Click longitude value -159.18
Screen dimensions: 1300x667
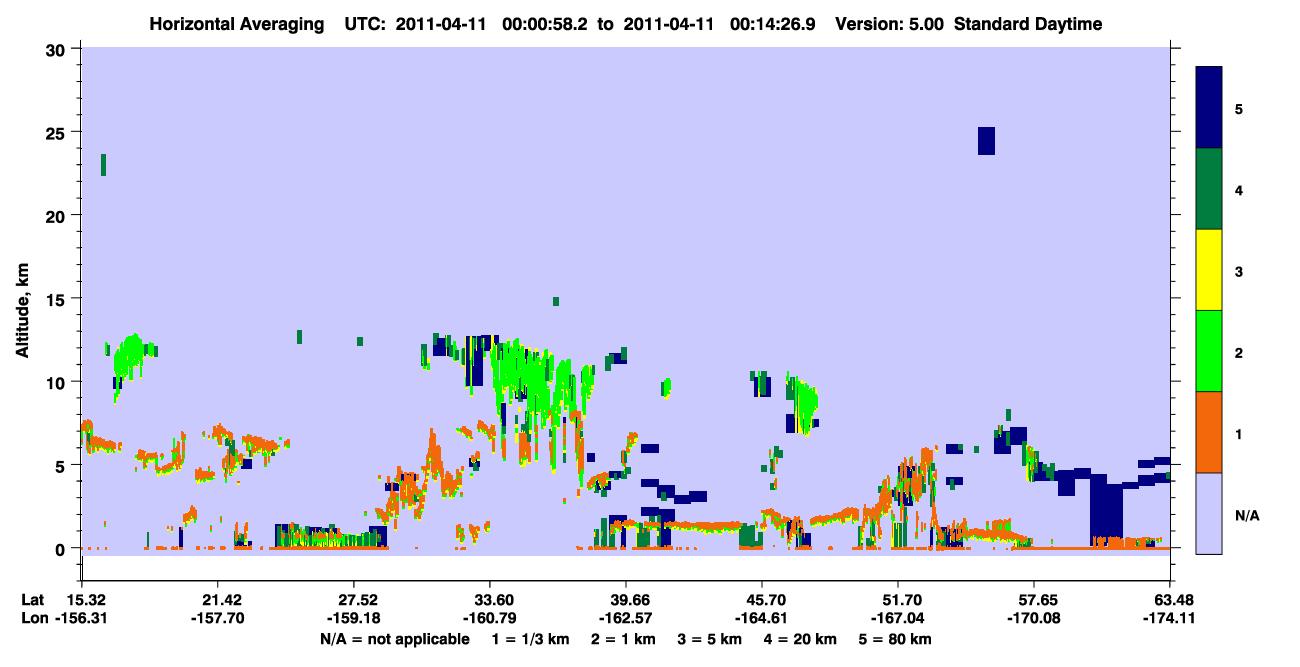tap(353, 618)
